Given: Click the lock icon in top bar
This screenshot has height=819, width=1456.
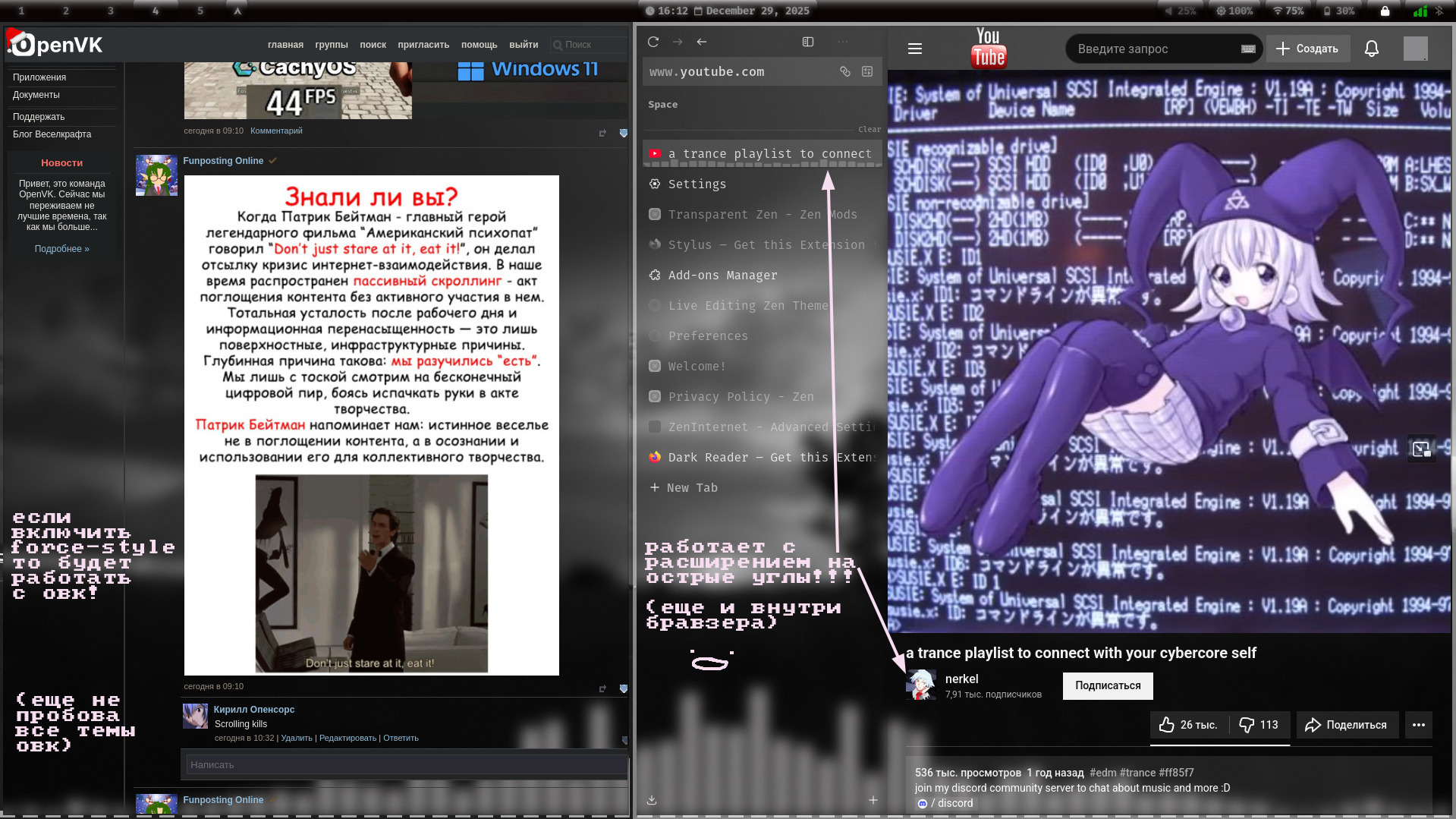Looking at the screenshot, I should [1385, 11].
